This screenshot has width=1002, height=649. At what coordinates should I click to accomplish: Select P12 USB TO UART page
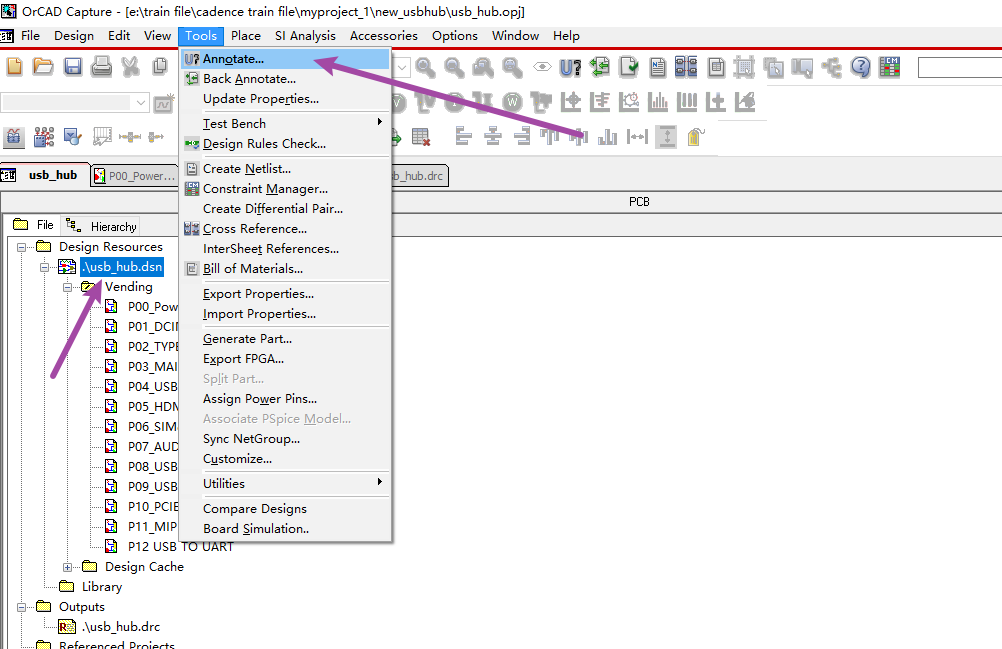tap(181, 547)
